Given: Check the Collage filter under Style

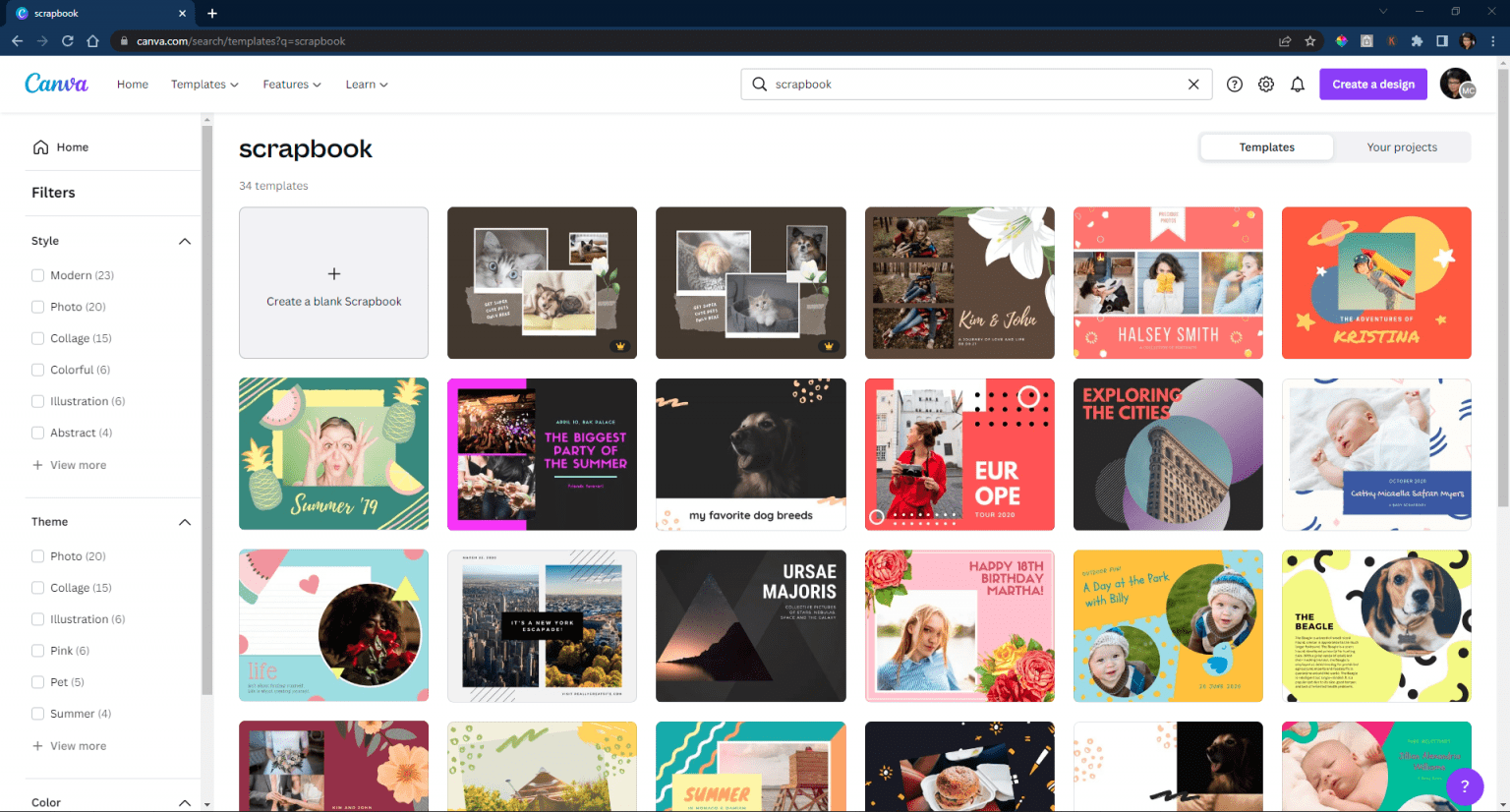Looking at the screenshot, I should tap(37, 338).
